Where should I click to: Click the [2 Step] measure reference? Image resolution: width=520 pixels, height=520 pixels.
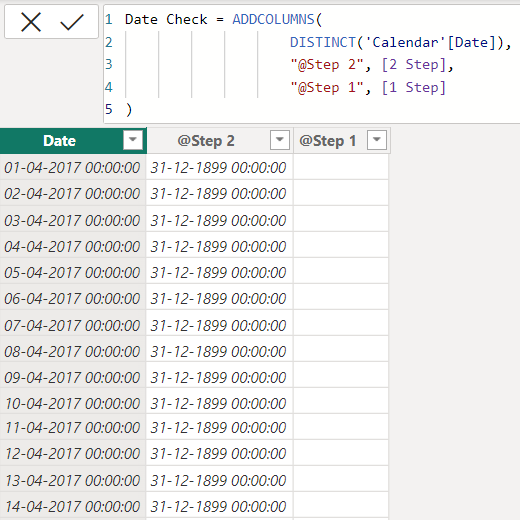pos(414,65)
